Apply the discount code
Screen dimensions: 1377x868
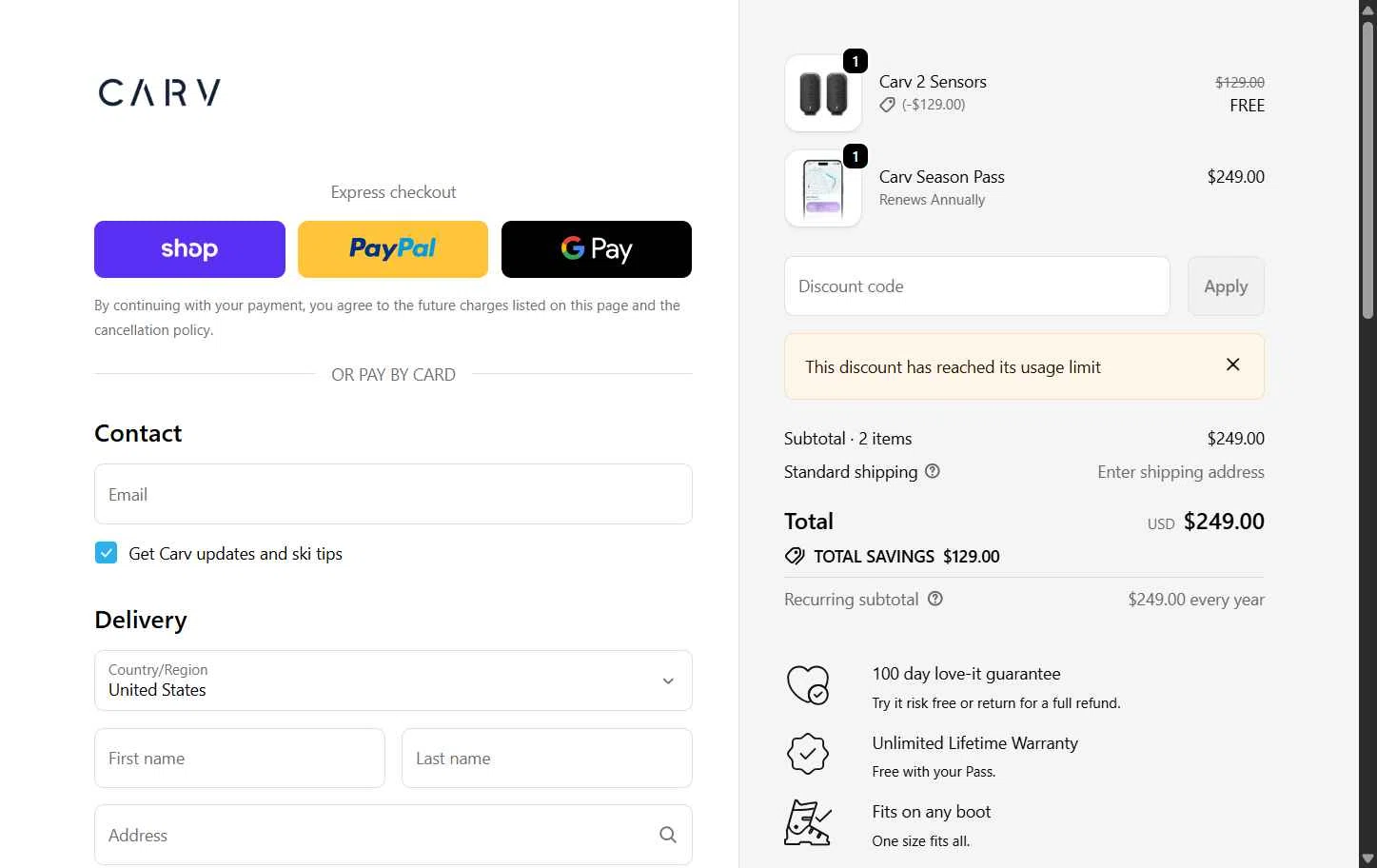pos(1226,286)
